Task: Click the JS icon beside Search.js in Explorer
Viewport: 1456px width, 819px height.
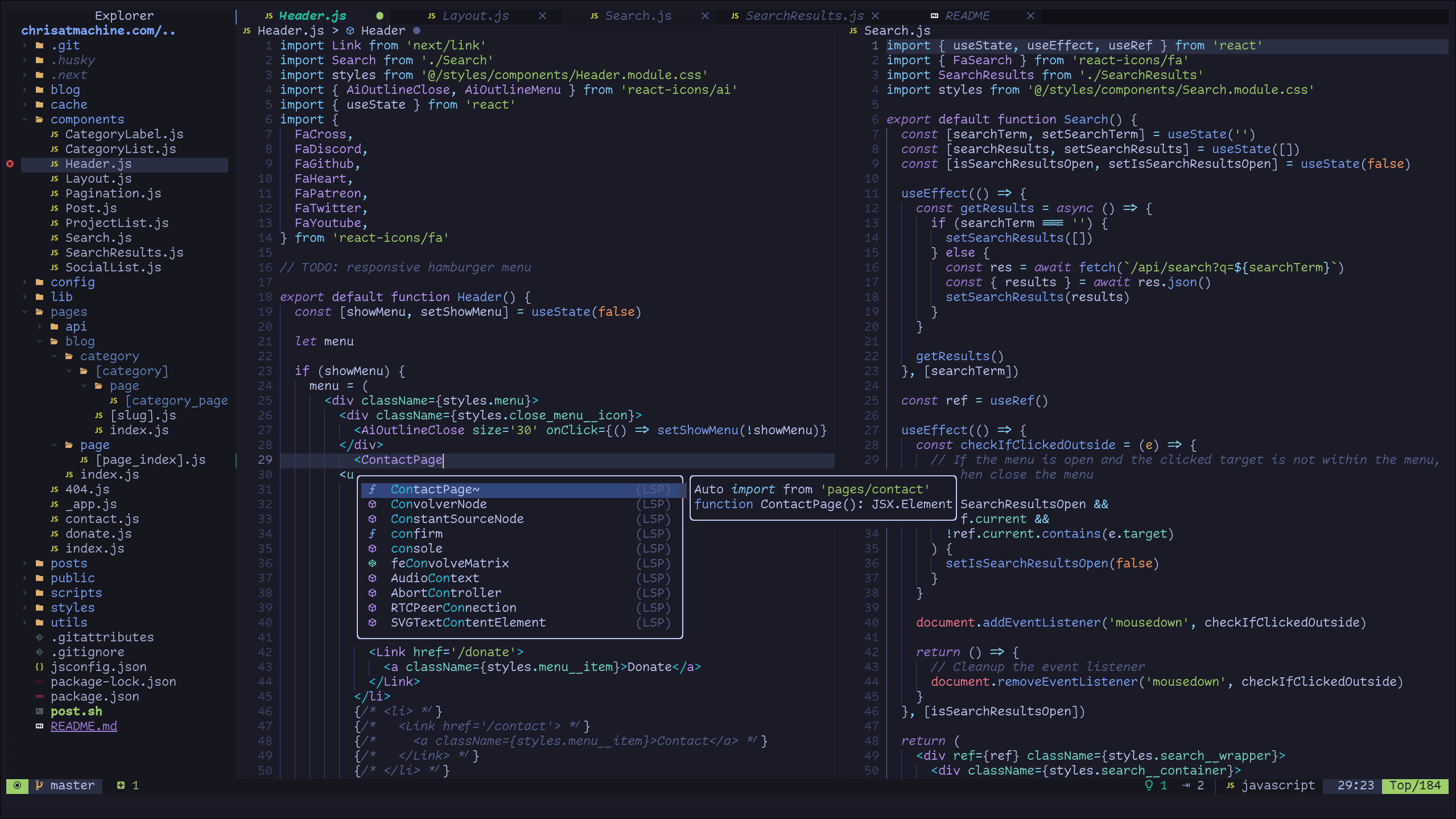Action: (53, 237)
